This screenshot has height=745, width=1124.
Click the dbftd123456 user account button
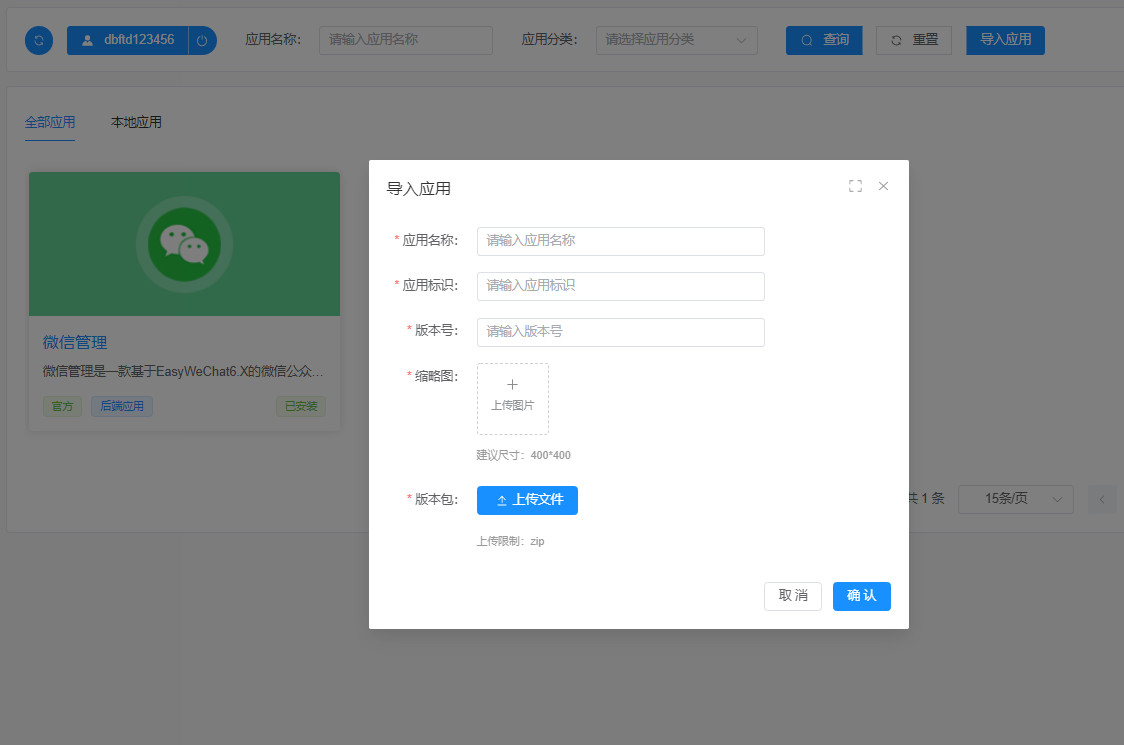click(128, 40)
